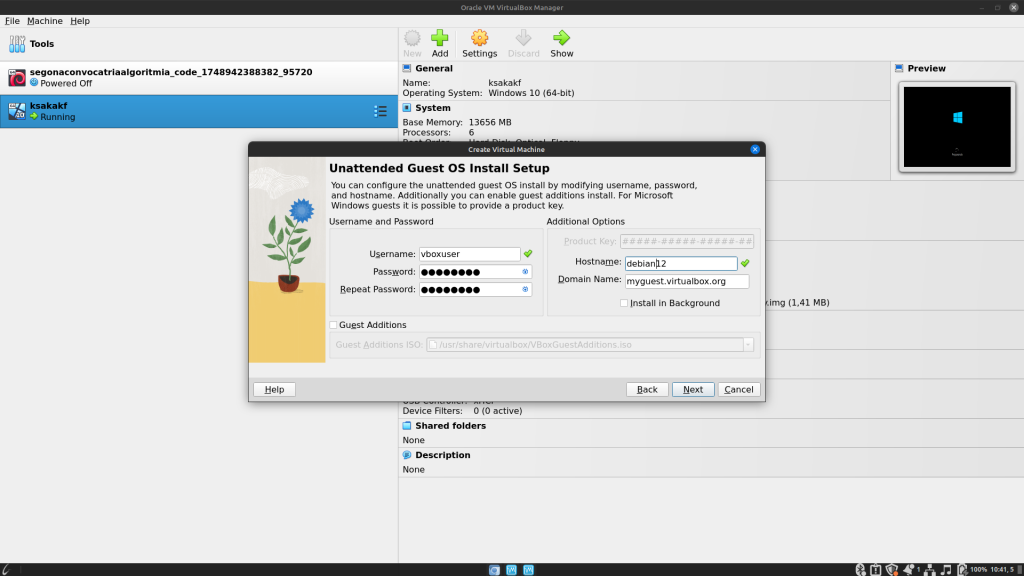Close the Create Virtual Machine dialog

(755, 150)
